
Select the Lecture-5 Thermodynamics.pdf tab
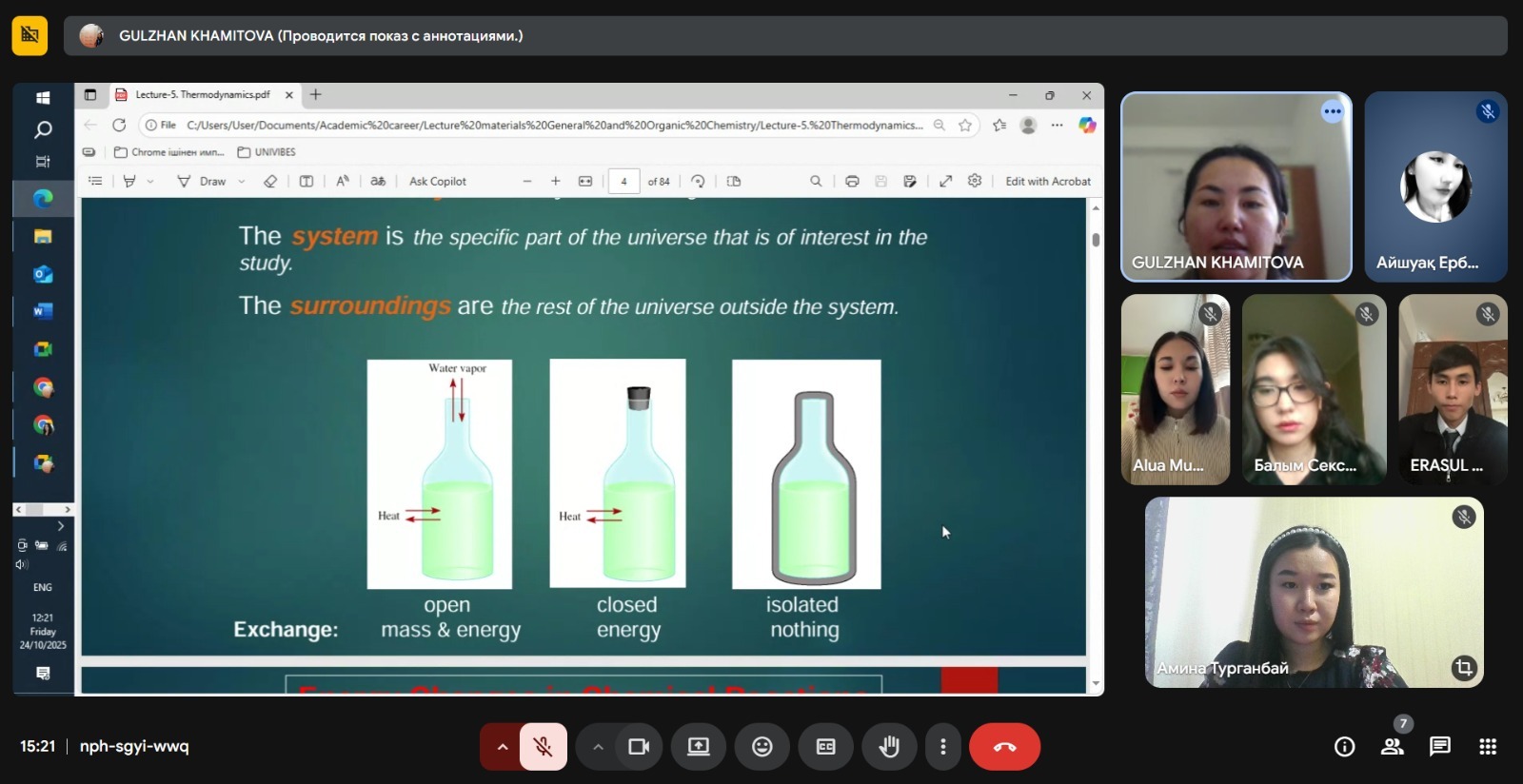(x=202, y=95)
